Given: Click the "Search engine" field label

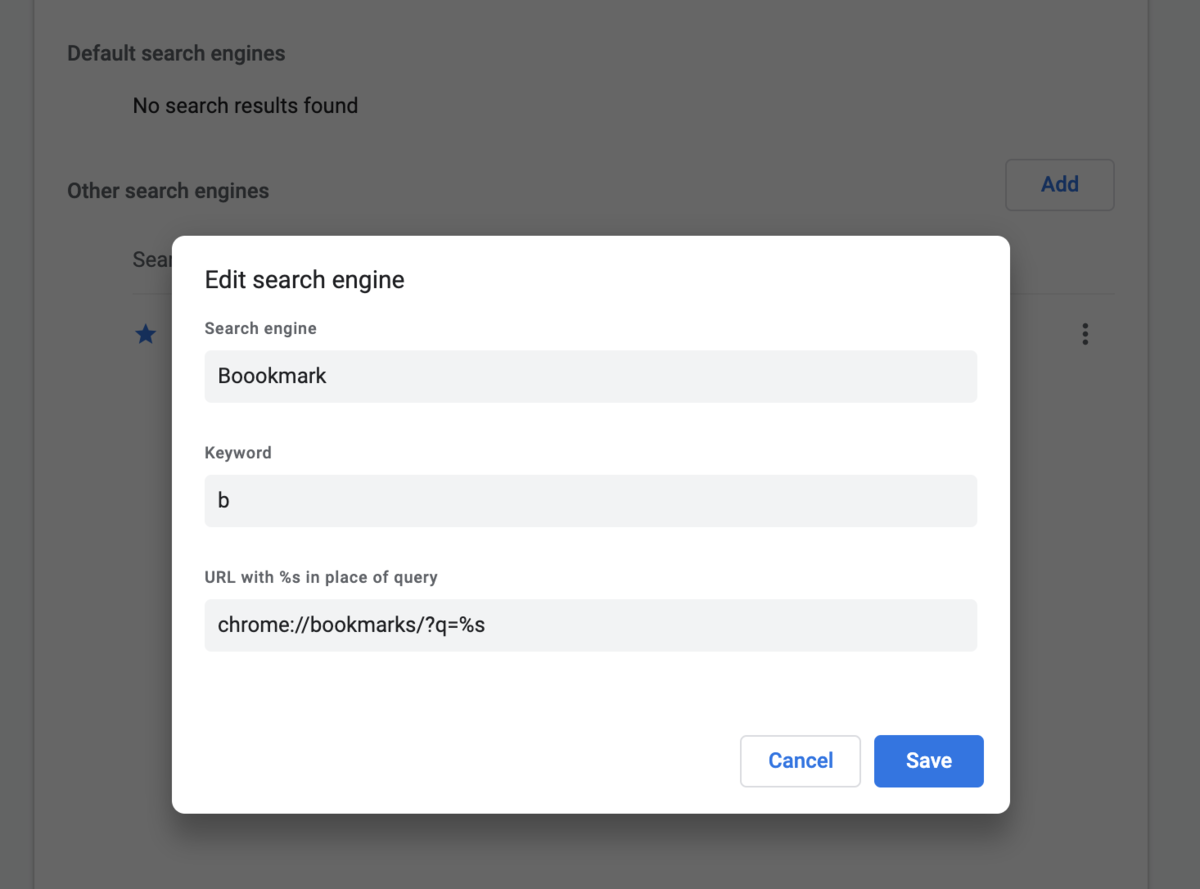Looking at the screenshot, I should (x=260, y=328).
